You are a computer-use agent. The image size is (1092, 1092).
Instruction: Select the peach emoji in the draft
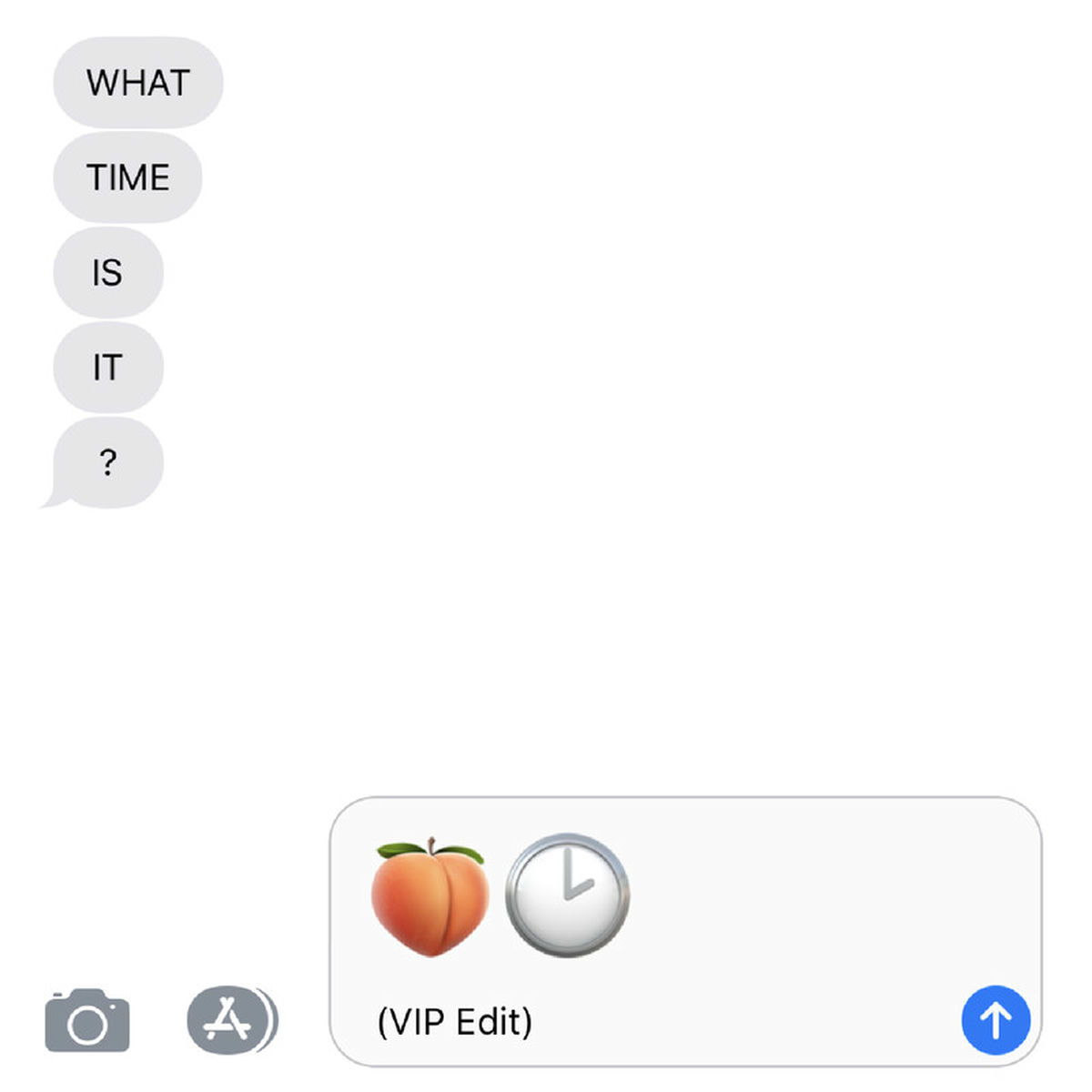click(x=430, y=896)
